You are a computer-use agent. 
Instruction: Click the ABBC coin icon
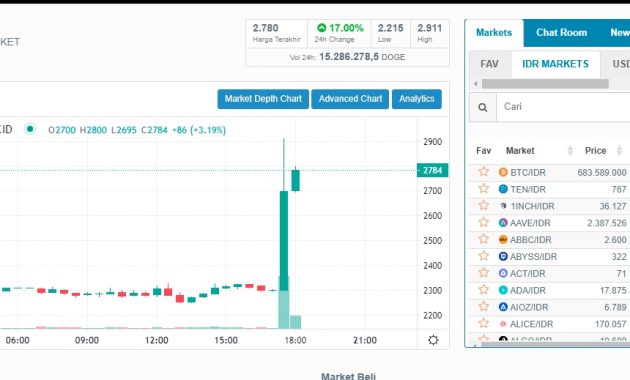point(503,240)
